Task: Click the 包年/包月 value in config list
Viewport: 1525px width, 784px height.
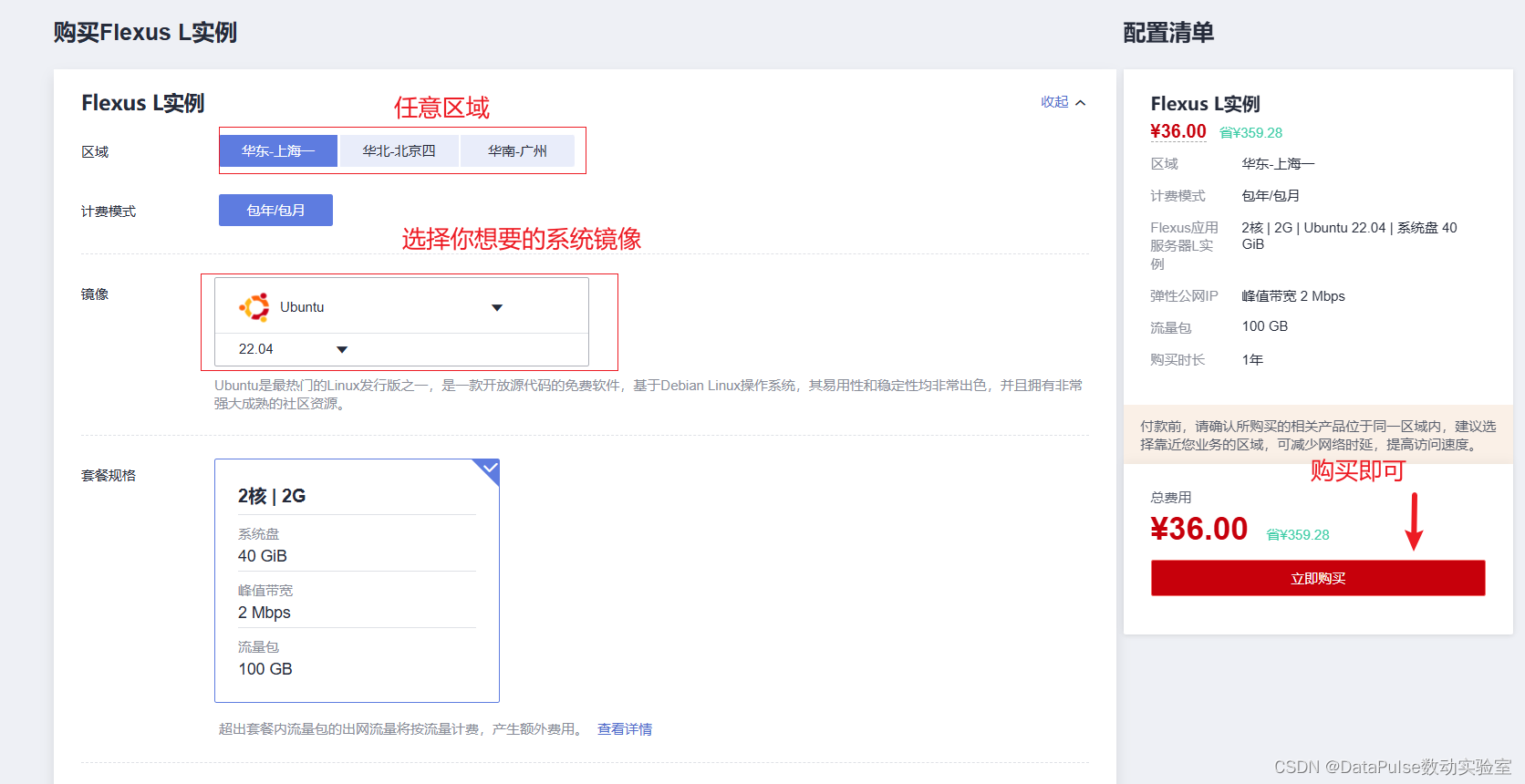Action: [x=1271, y=196]
